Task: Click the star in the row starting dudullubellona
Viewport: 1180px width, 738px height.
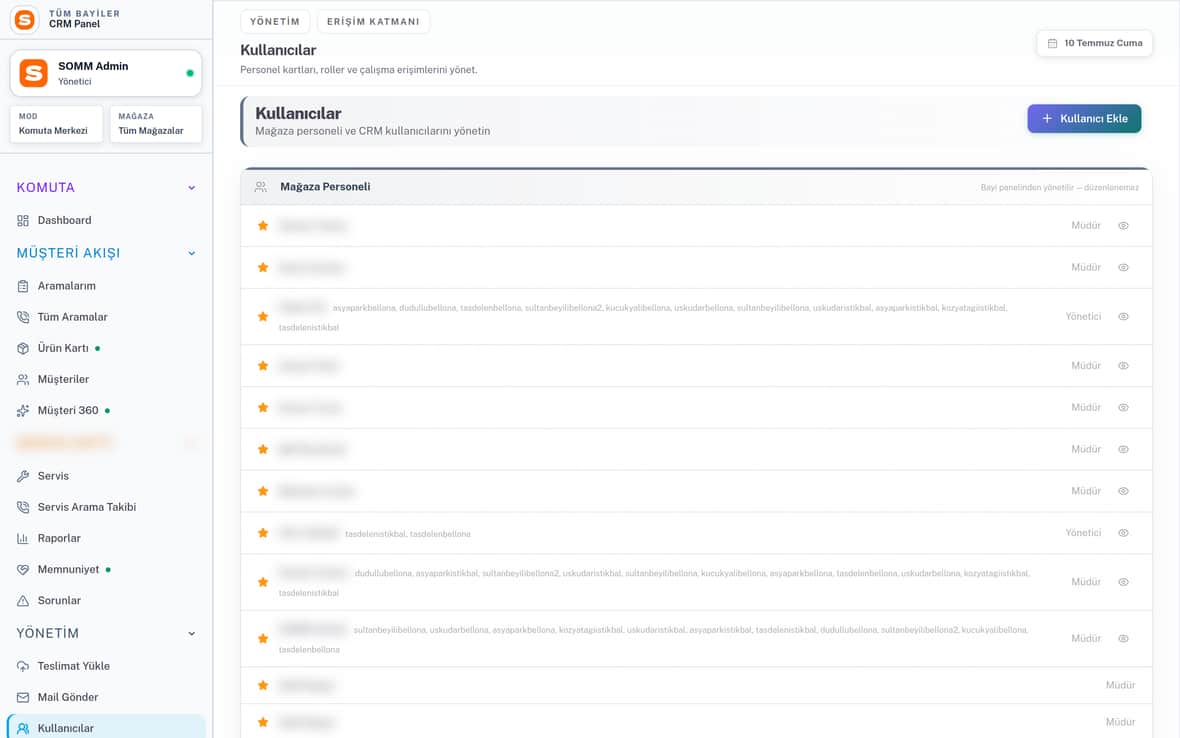Action: pyautogui.click(x=263, y=582)
